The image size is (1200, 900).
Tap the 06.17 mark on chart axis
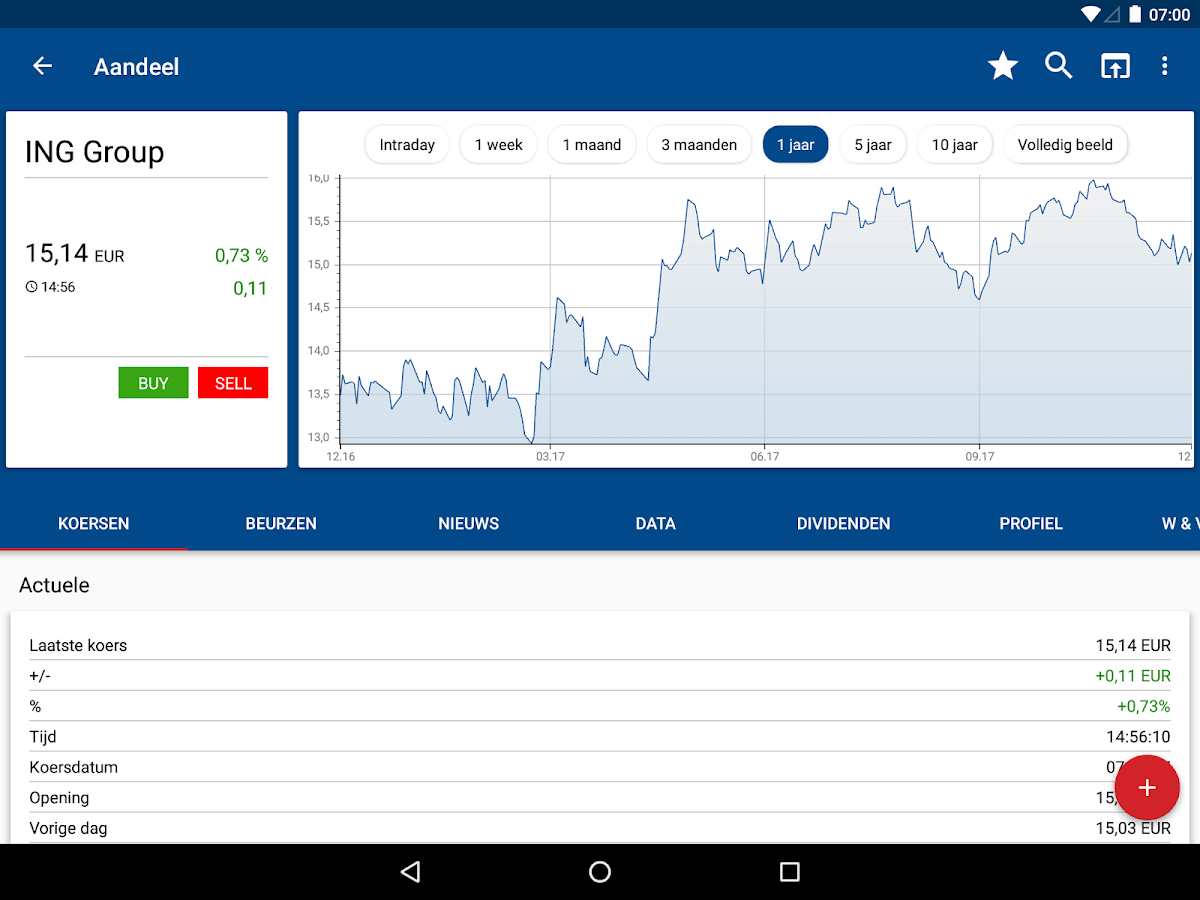(x=765, y=456)
